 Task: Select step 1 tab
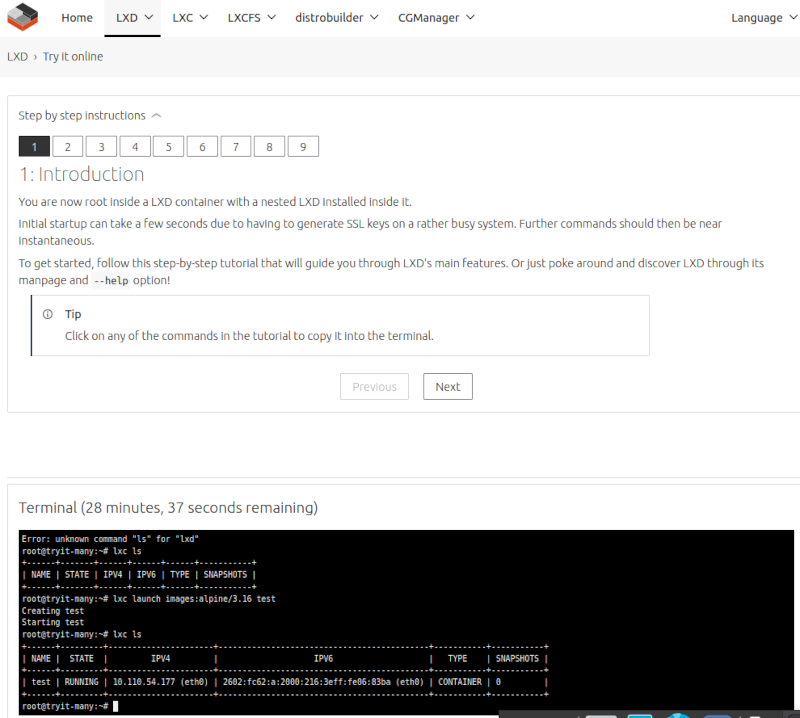(34, 147)
